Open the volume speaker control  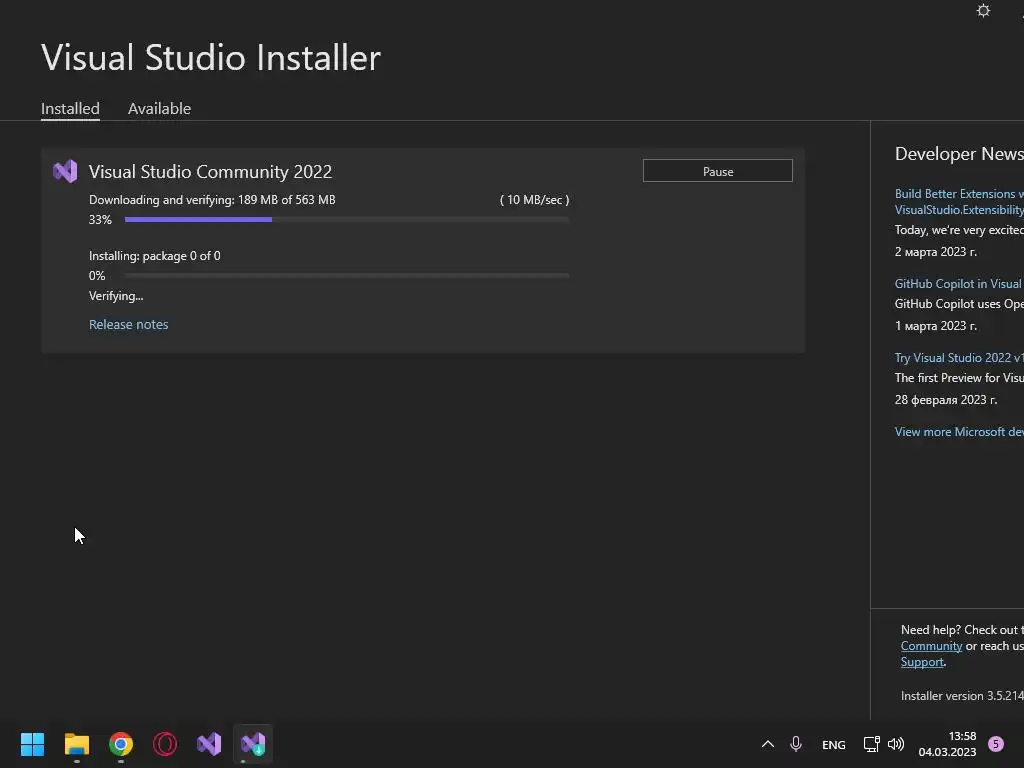(x=896, y=744)
